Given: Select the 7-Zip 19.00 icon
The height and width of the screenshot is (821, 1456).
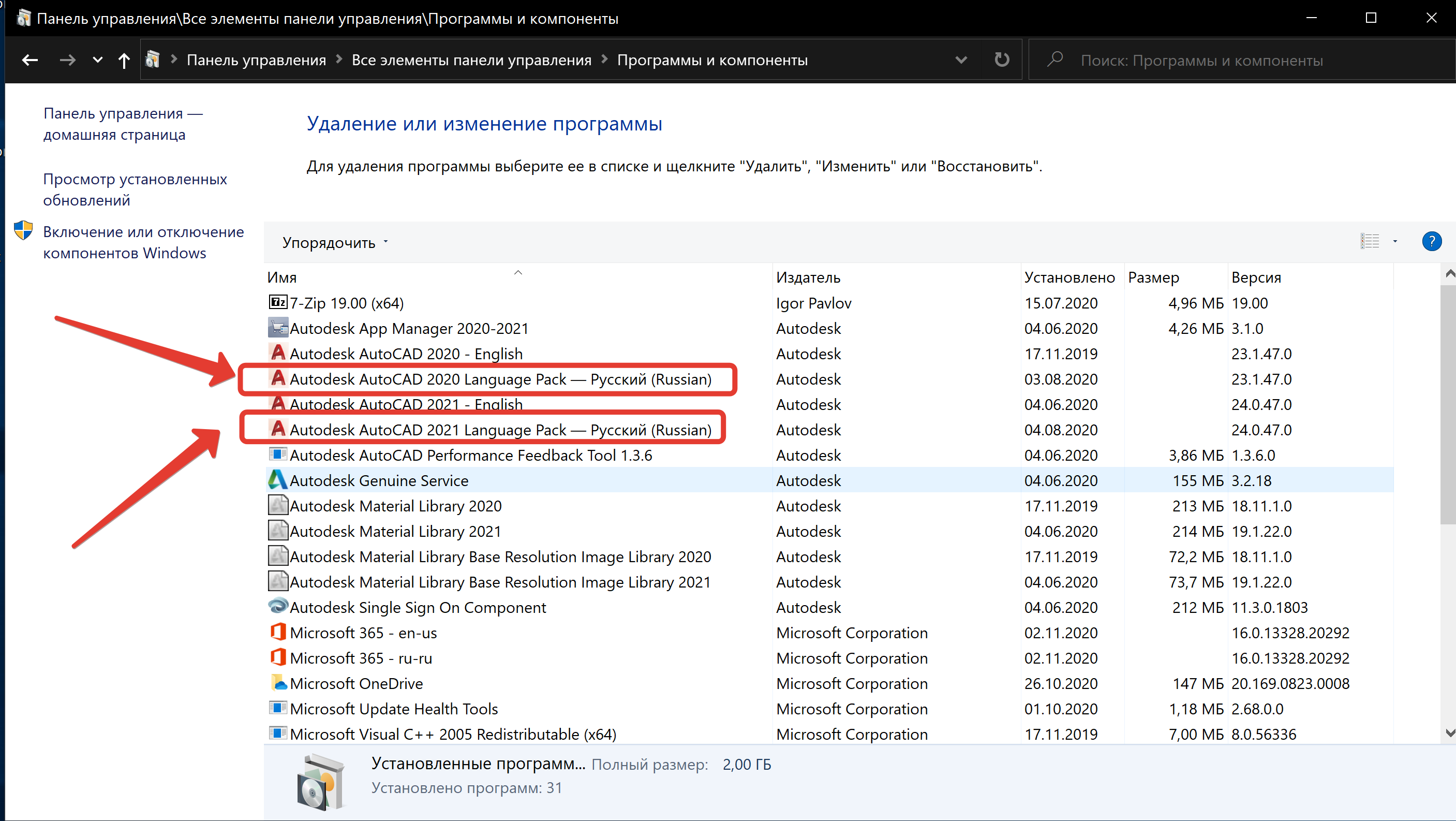Looking at the screenshot, I should pos(277,302).
